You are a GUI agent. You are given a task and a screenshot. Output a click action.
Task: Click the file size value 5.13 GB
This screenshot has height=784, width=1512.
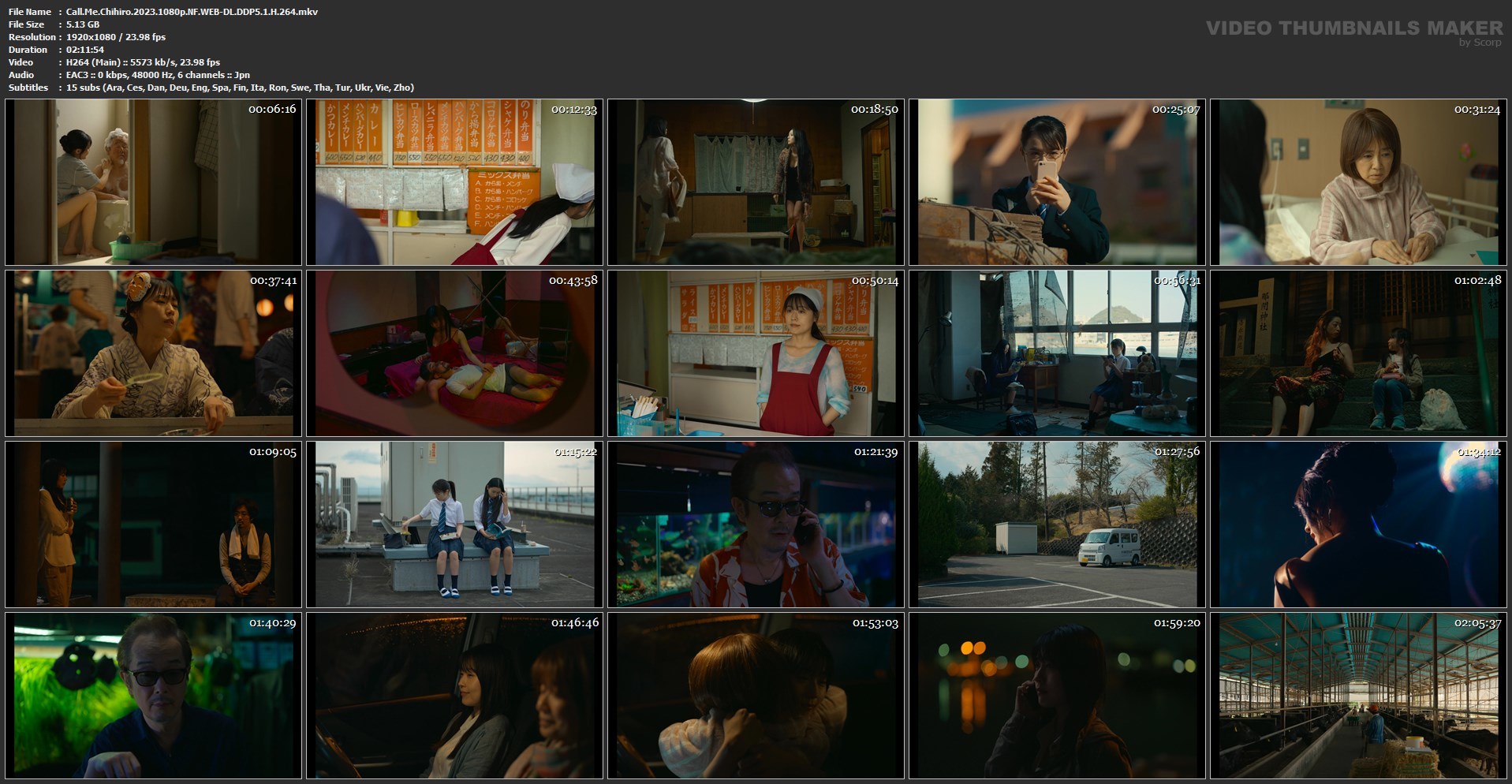point(83,24)
